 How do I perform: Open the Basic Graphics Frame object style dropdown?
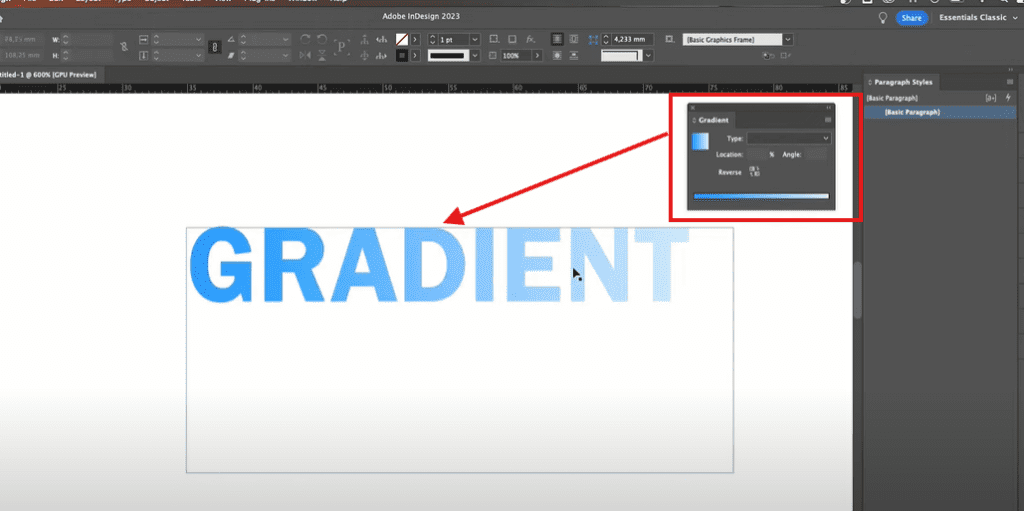pos(788,39)
